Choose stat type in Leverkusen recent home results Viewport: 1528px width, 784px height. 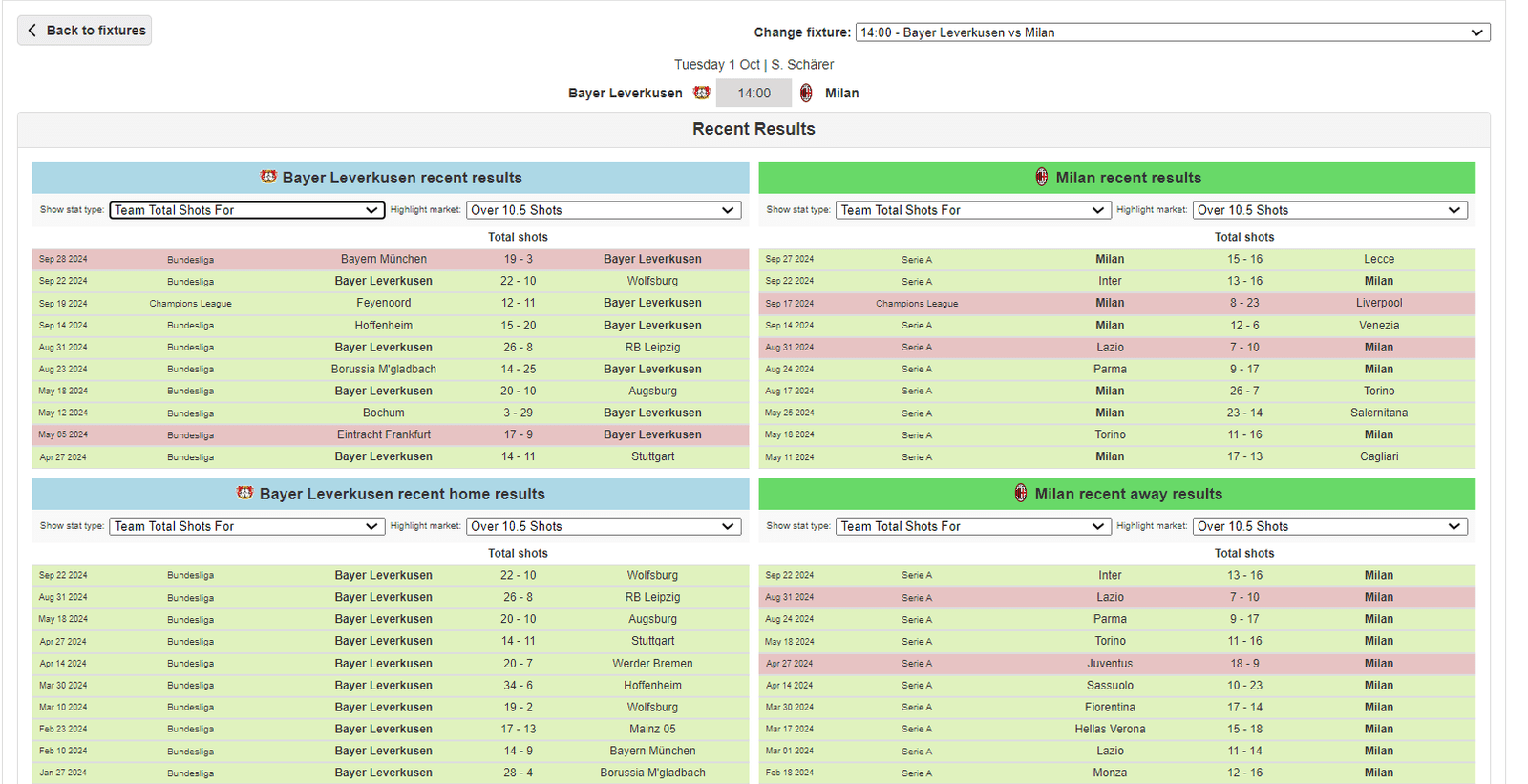(247, 526)
